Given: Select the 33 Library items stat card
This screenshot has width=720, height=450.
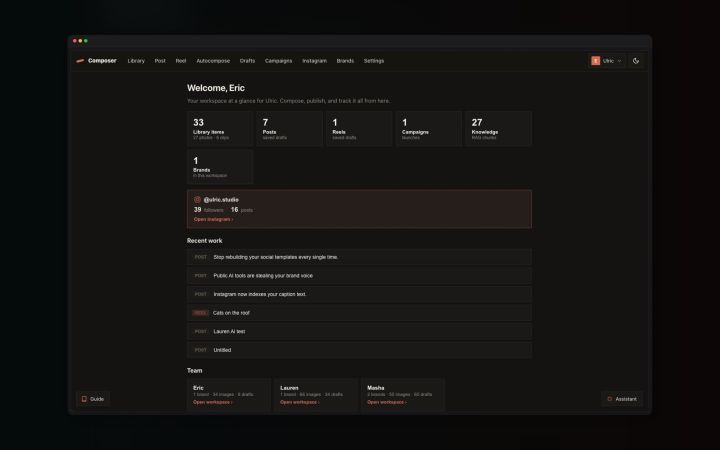Looking at the screenshot, I should 219,129.
